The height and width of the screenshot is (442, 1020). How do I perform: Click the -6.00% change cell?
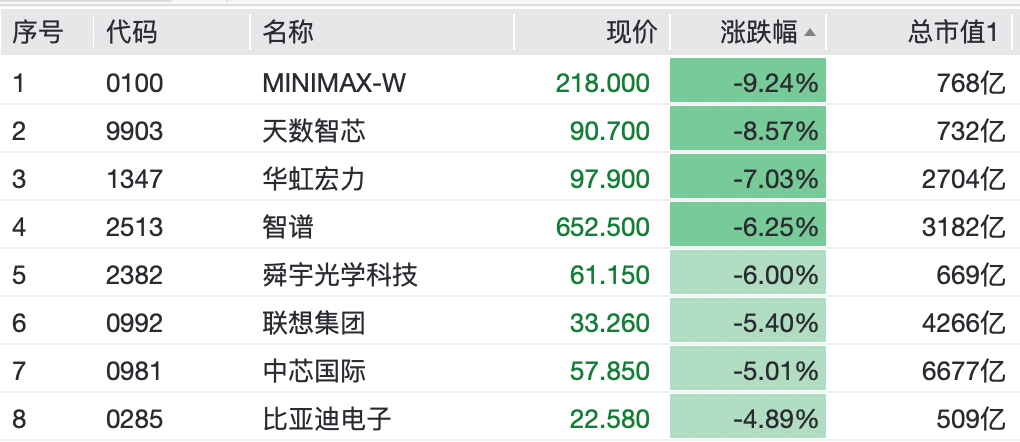tap(748, 272)
